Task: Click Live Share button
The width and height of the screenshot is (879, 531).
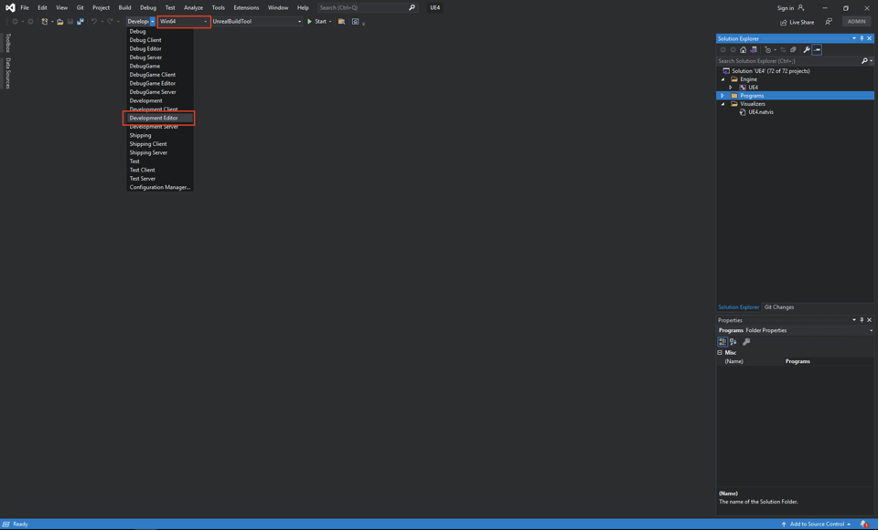Action: pos(797,22)
